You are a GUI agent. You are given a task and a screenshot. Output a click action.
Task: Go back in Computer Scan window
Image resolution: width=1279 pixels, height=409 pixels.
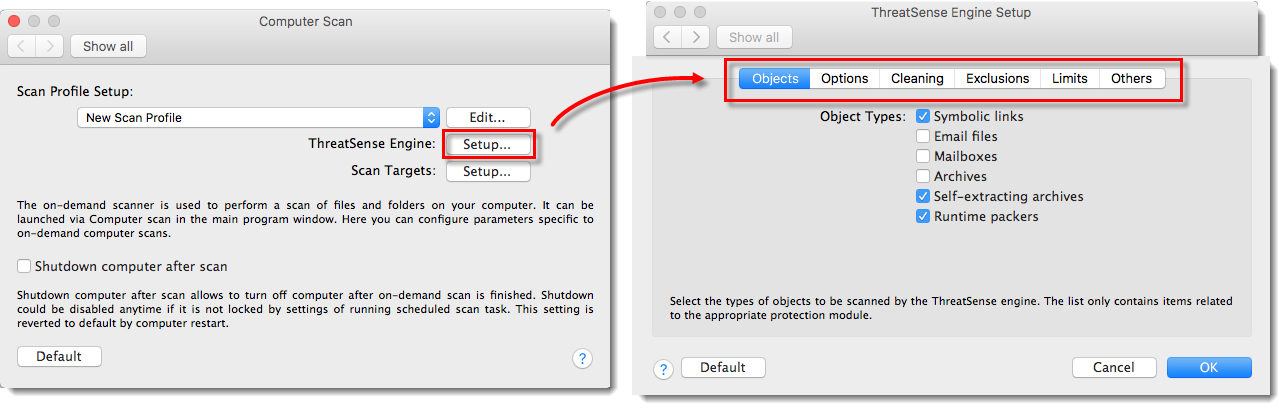pyautogui.click(x=23, y=46)
